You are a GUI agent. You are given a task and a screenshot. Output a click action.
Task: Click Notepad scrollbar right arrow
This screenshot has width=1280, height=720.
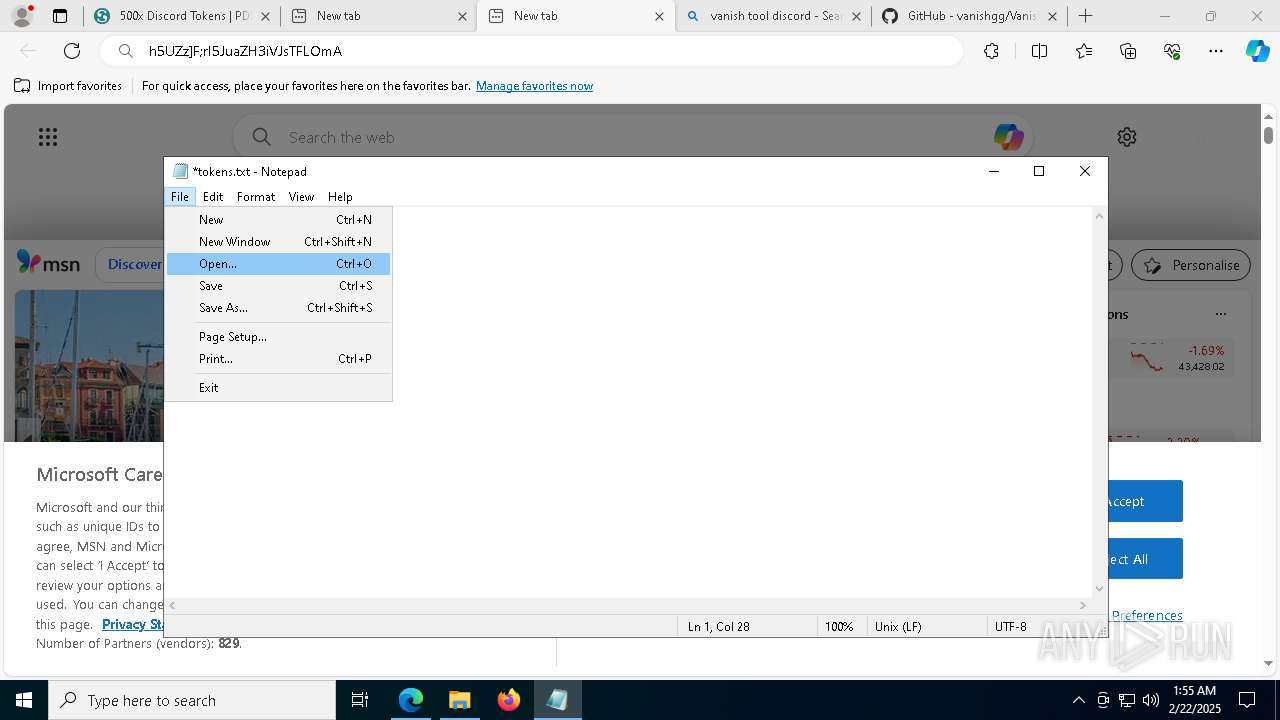coord(1082,605)
